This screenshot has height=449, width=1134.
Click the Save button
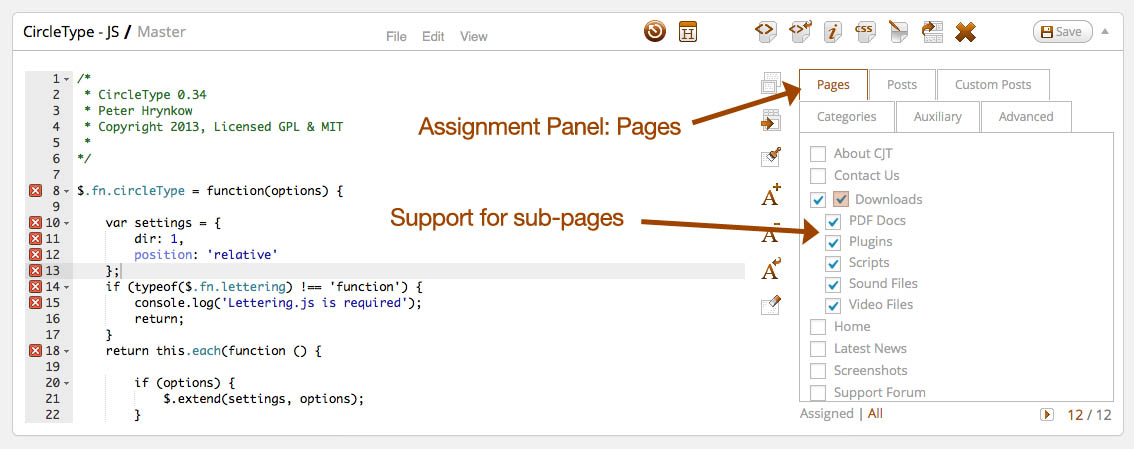1061,32
